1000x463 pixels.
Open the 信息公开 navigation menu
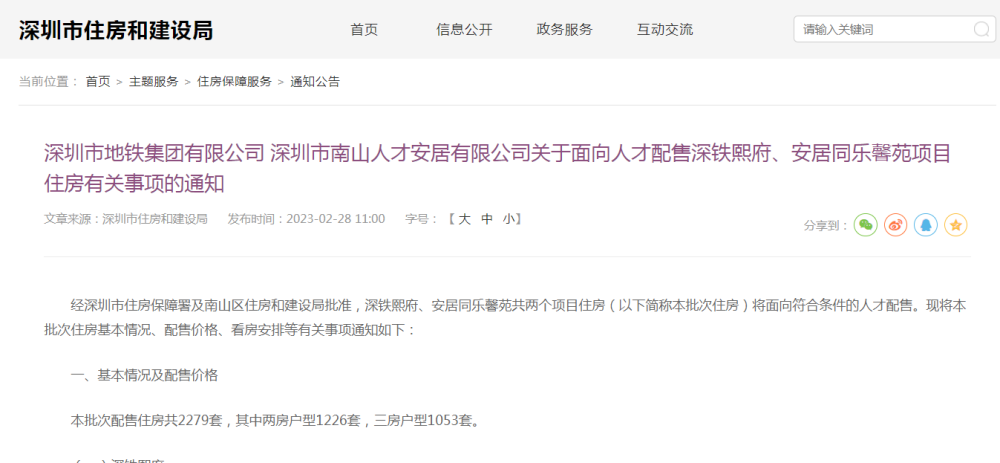click(x=464, y=29)
